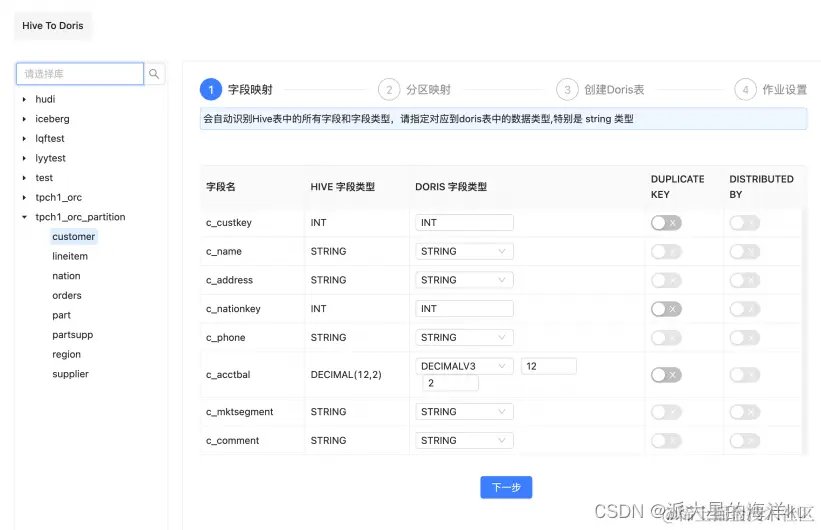Select the orders table
Screen dimensions: 821x530
click(67, 296)
